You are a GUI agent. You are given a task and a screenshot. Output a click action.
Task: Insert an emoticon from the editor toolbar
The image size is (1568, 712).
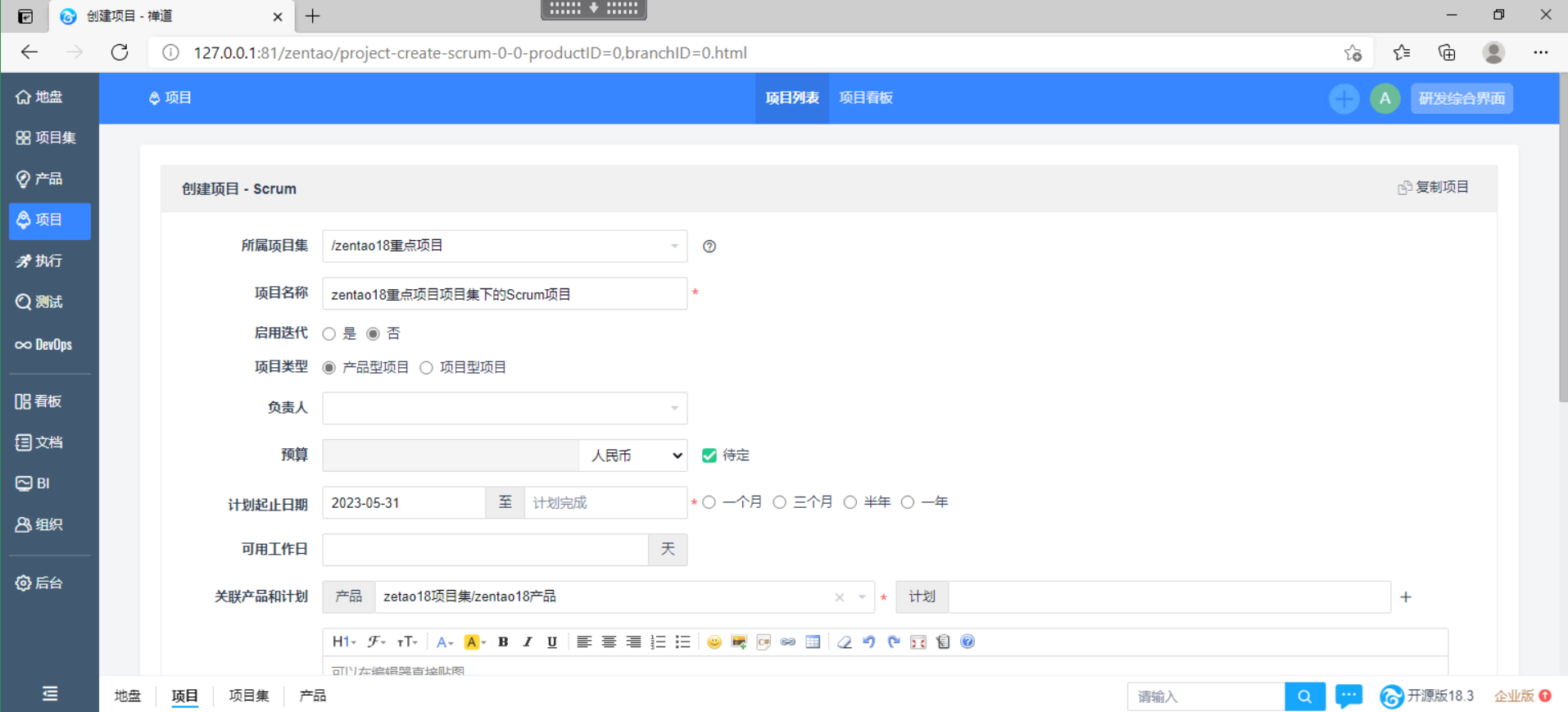tap(714, 642)
